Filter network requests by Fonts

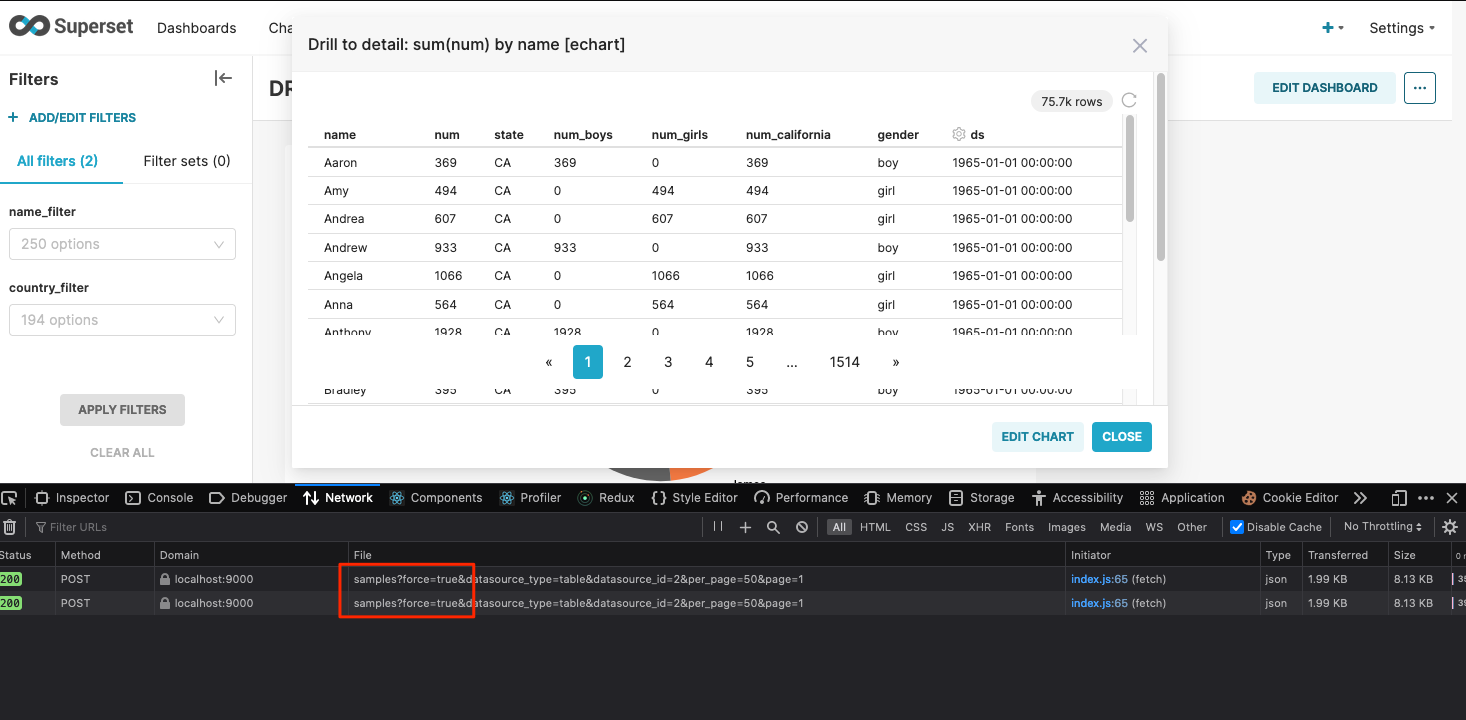[x=1019, y=527]
